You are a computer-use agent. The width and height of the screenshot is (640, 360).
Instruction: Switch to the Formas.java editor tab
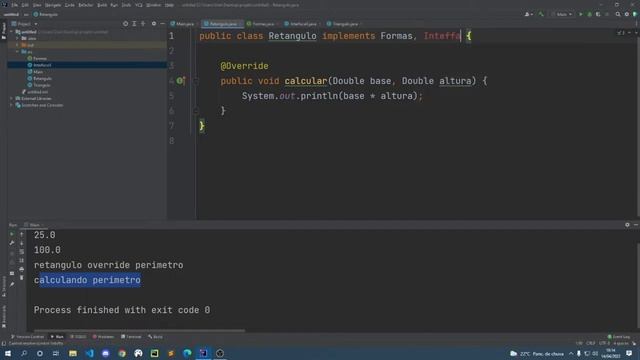click(261, 24)
